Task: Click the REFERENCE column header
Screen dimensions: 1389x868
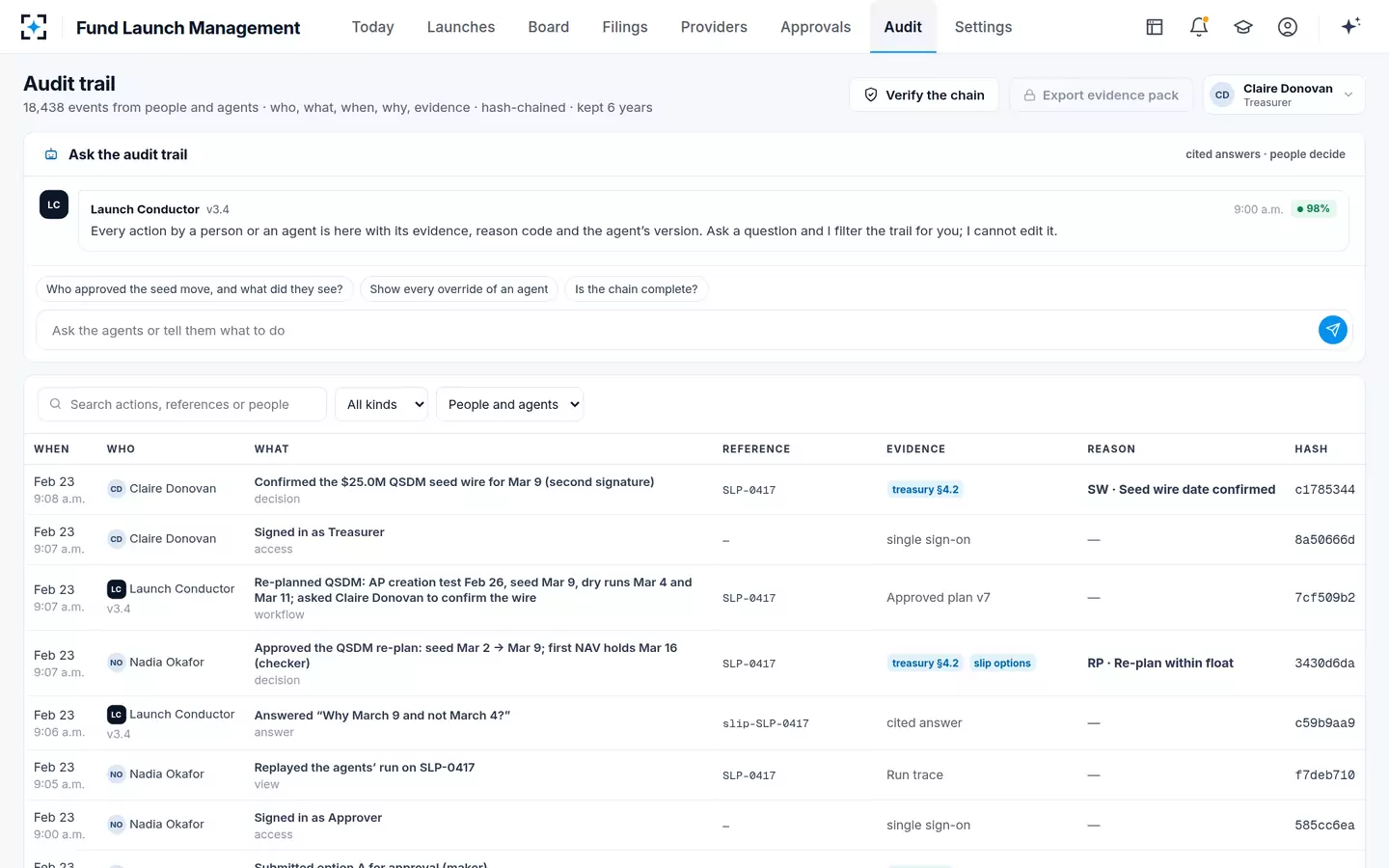Action: [756, 449]
